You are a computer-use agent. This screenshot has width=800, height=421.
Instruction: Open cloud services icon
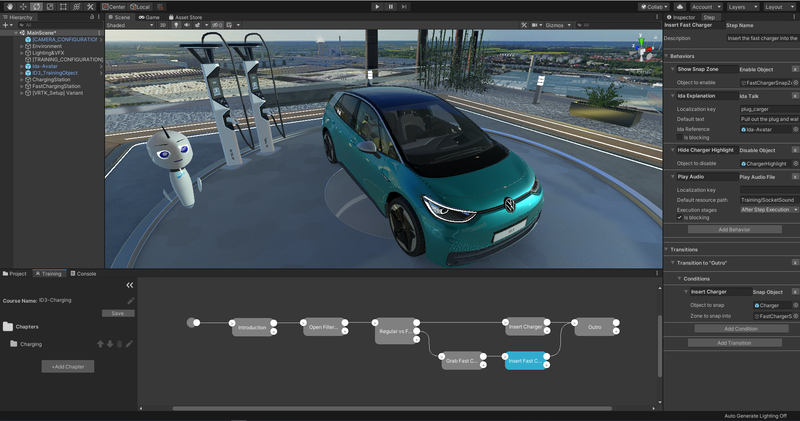(x=680, y=7)
